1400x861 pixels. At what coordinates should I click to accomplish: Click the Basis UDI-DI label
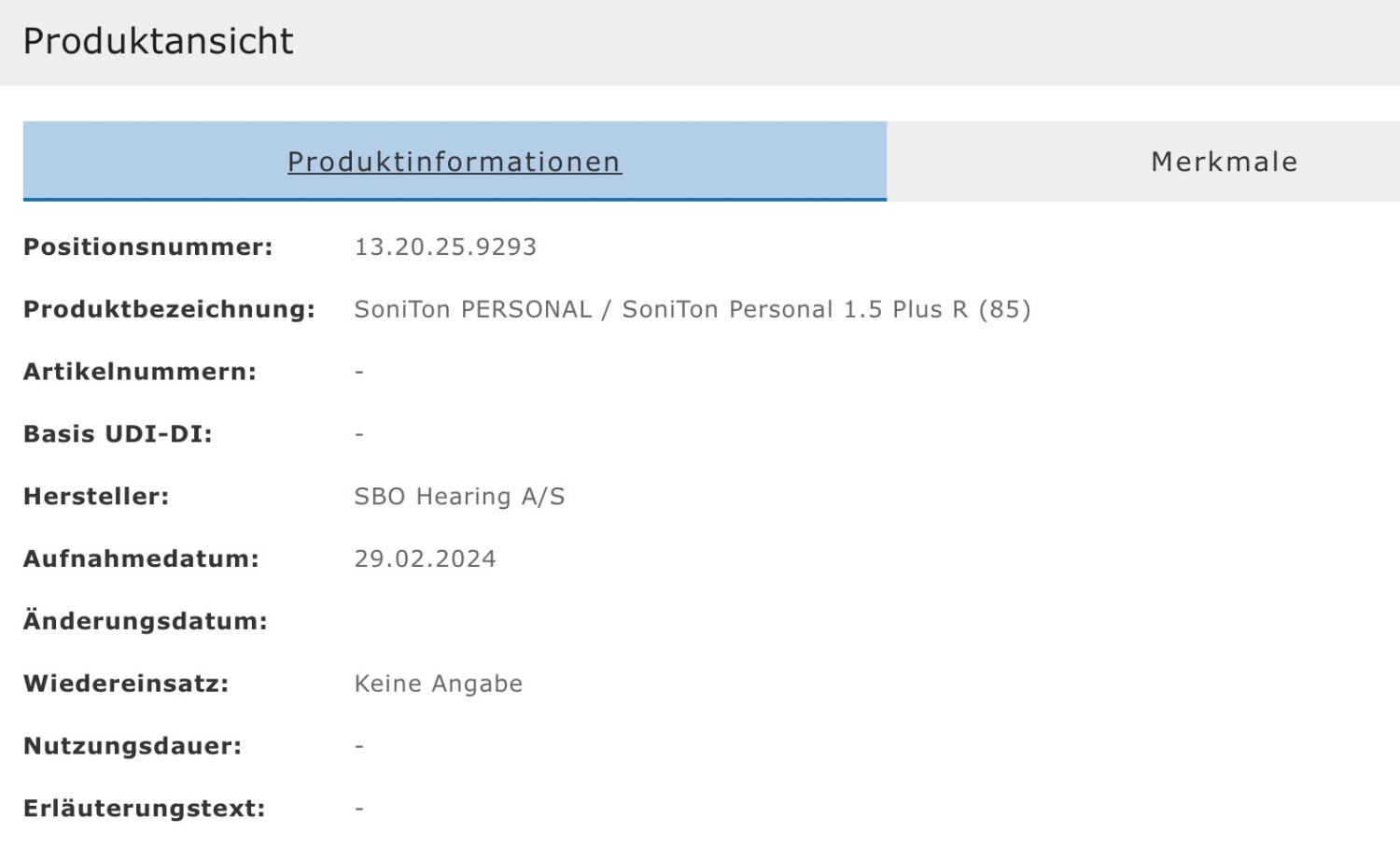pyautogui.click(x=118, y=434)
